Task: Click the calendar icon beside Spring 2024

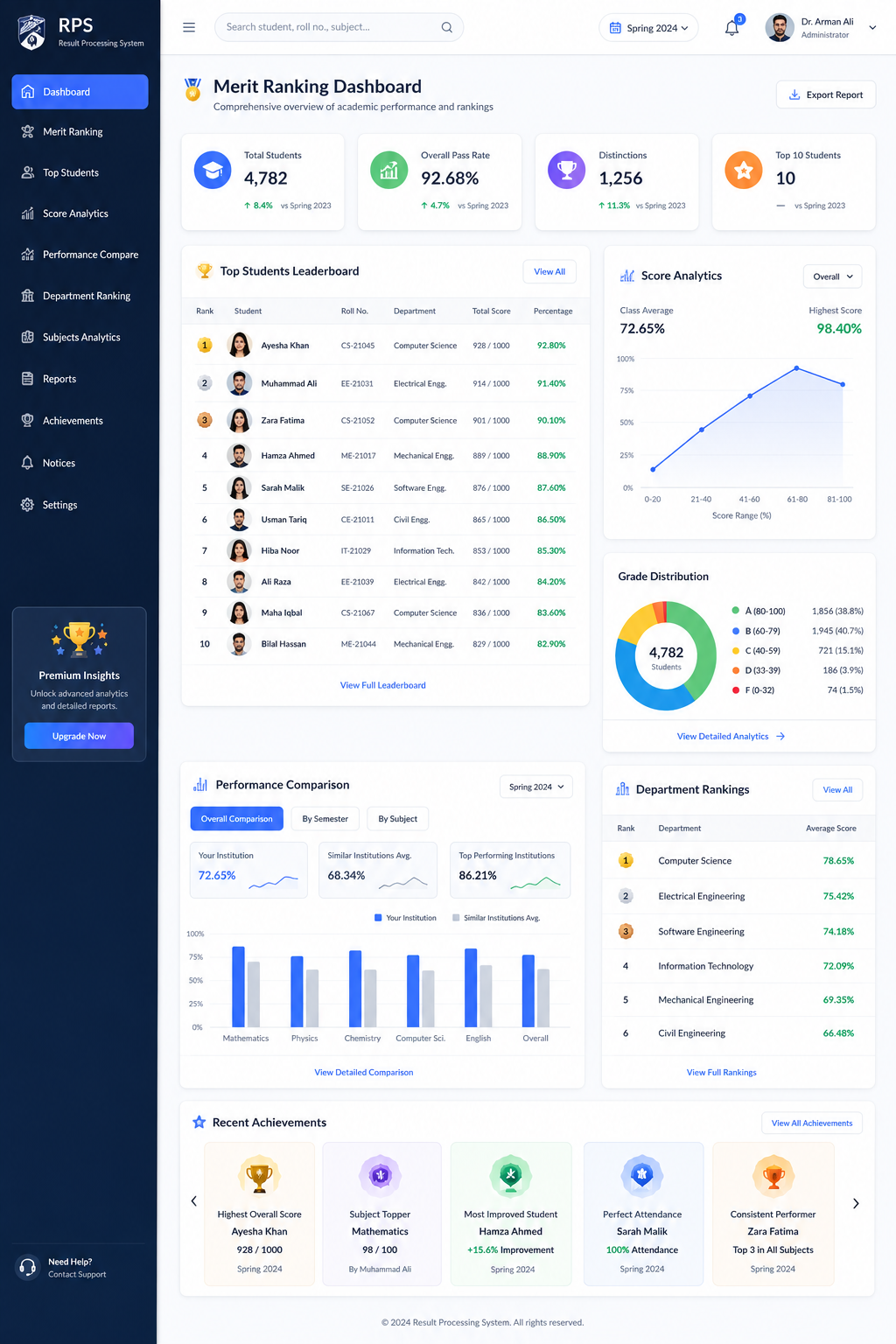Action: click(615, 28)
